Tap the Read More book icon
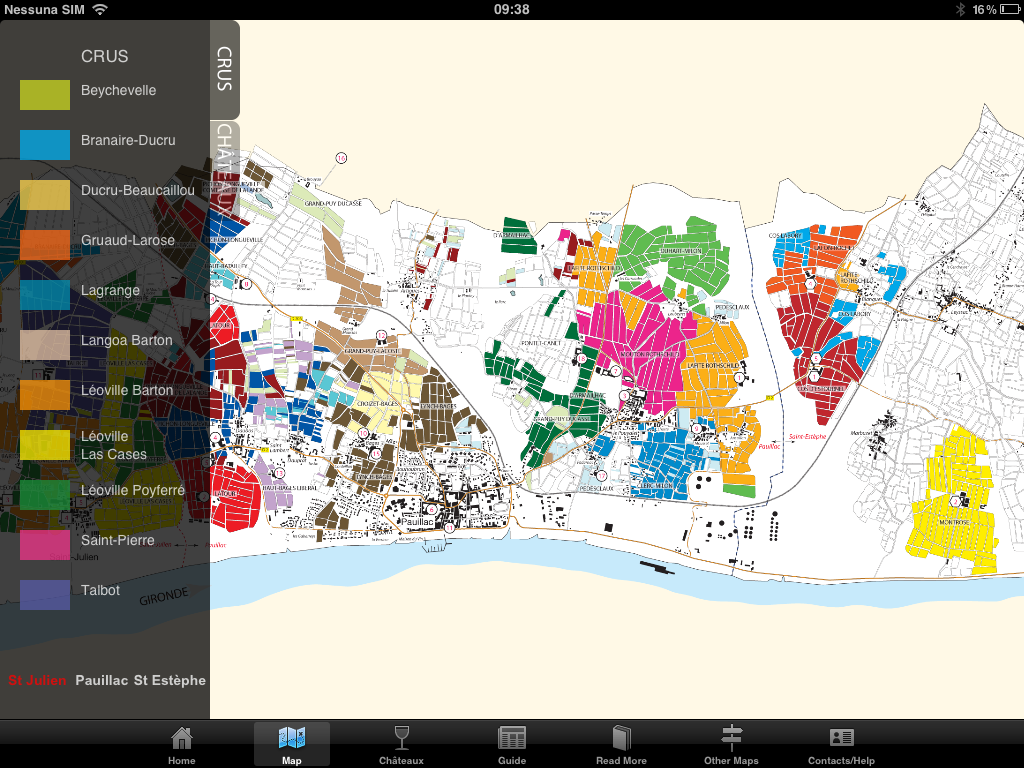The height and width of the screenshot is (768, 1024). pyautogui.click(x=621, y=739)
